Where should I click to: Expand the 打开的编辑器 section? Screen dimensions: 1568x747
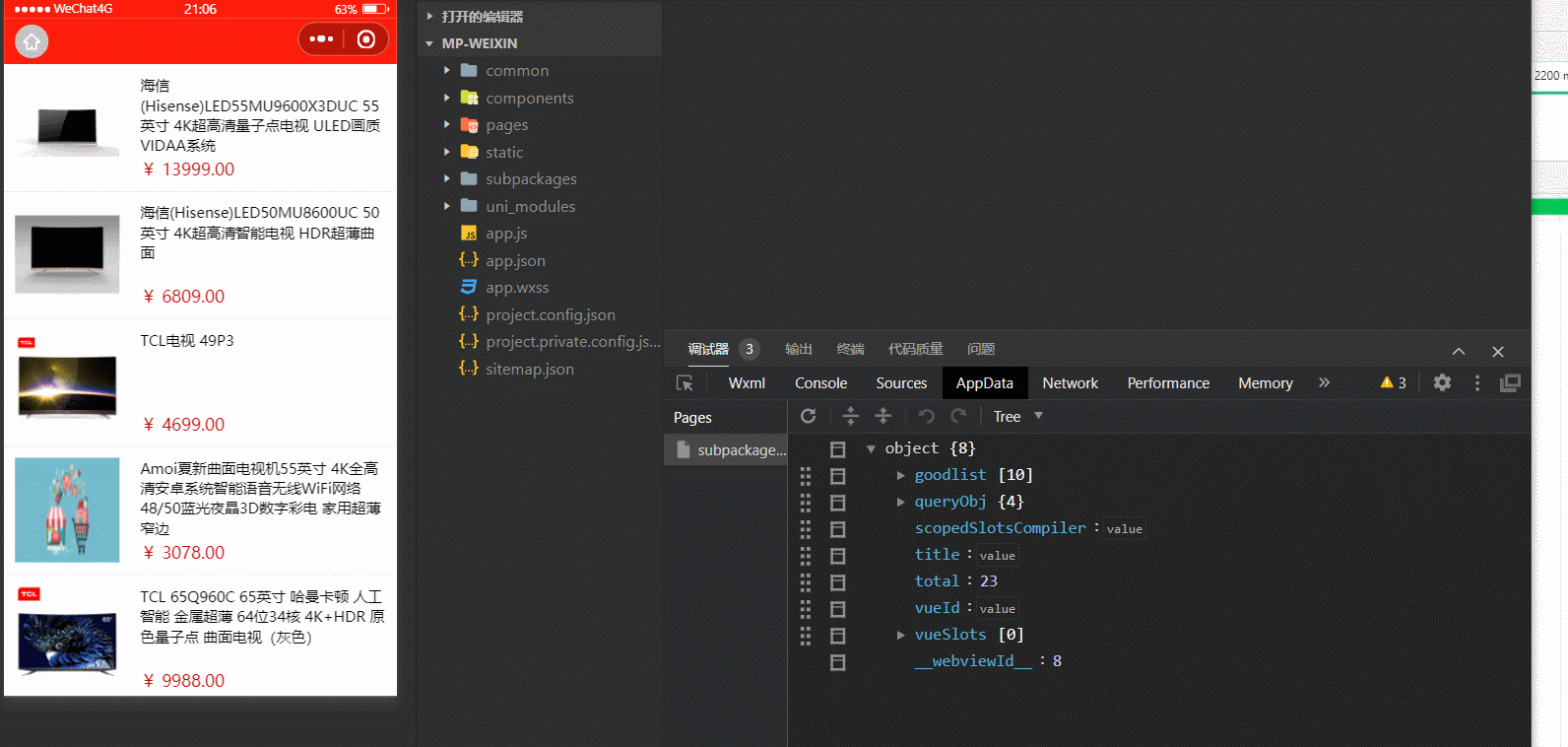429,16
